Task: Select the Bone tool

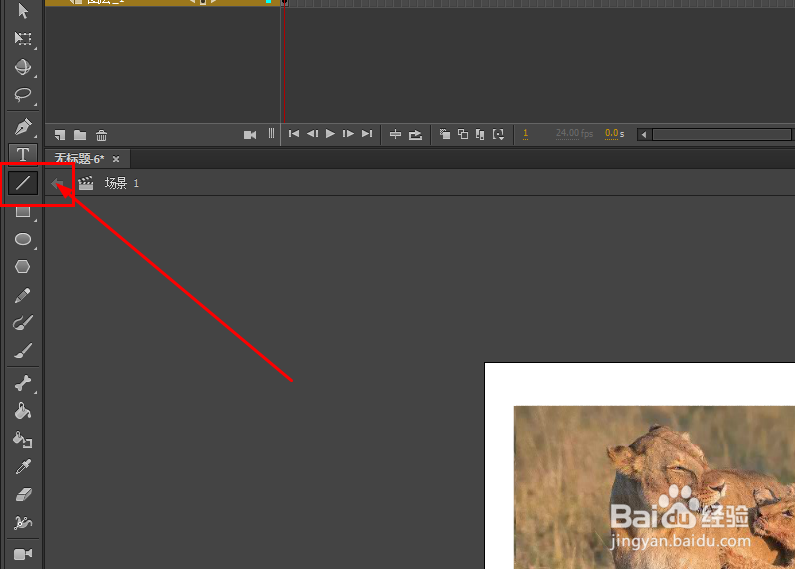Action: point(23,383)
